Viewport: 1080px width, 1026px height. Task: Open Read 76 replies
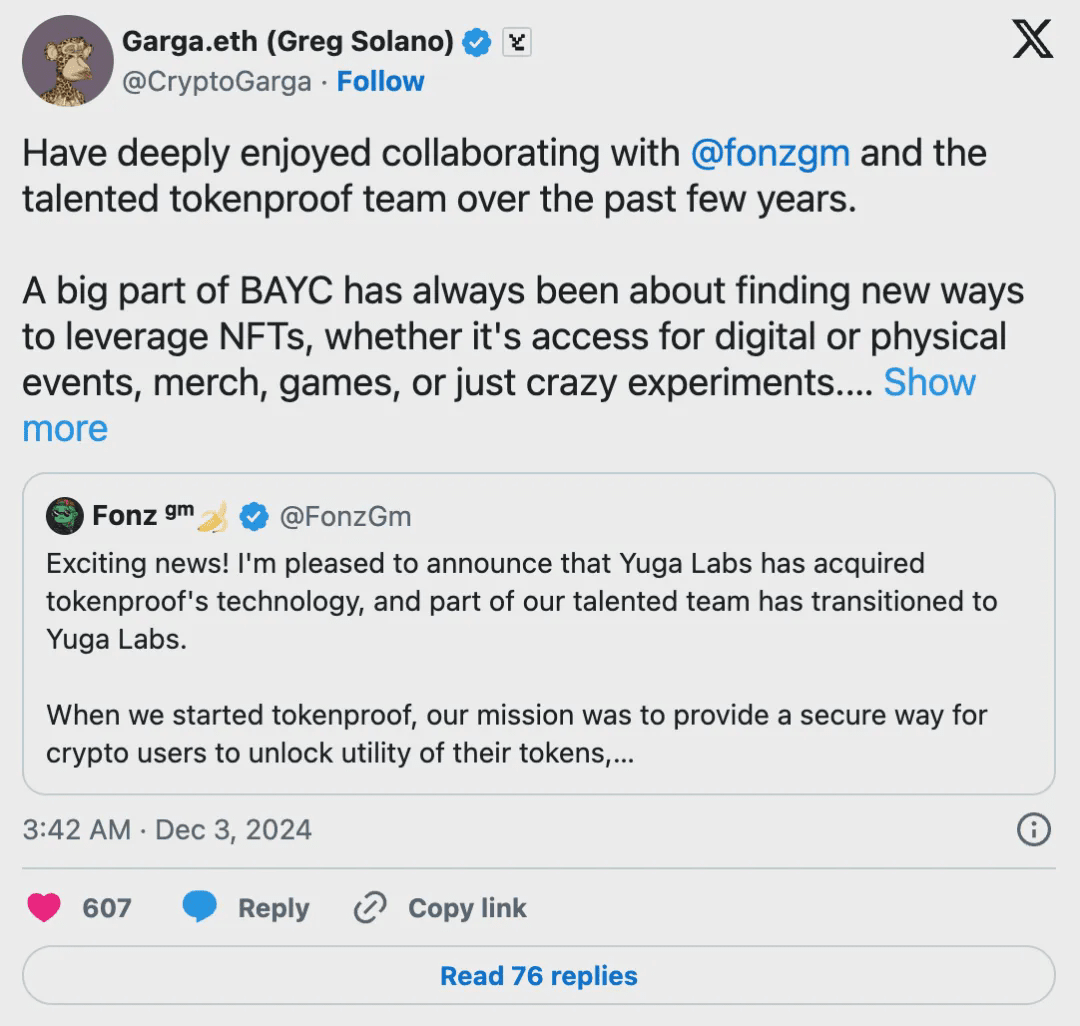point(539,976)
